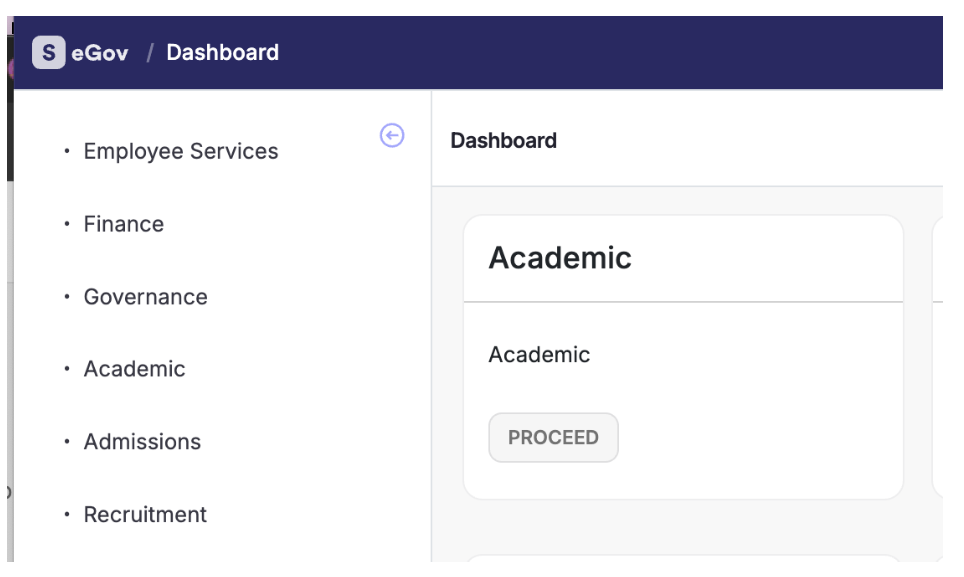Navigate to Recruitment in the sidebar

point(145,515)
